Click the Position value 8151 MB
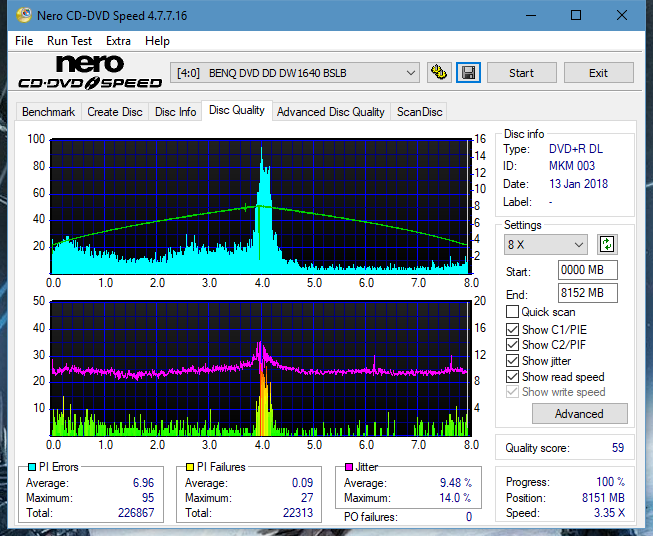The width and height of the screenshot is (653, 536). coord(603,498)
